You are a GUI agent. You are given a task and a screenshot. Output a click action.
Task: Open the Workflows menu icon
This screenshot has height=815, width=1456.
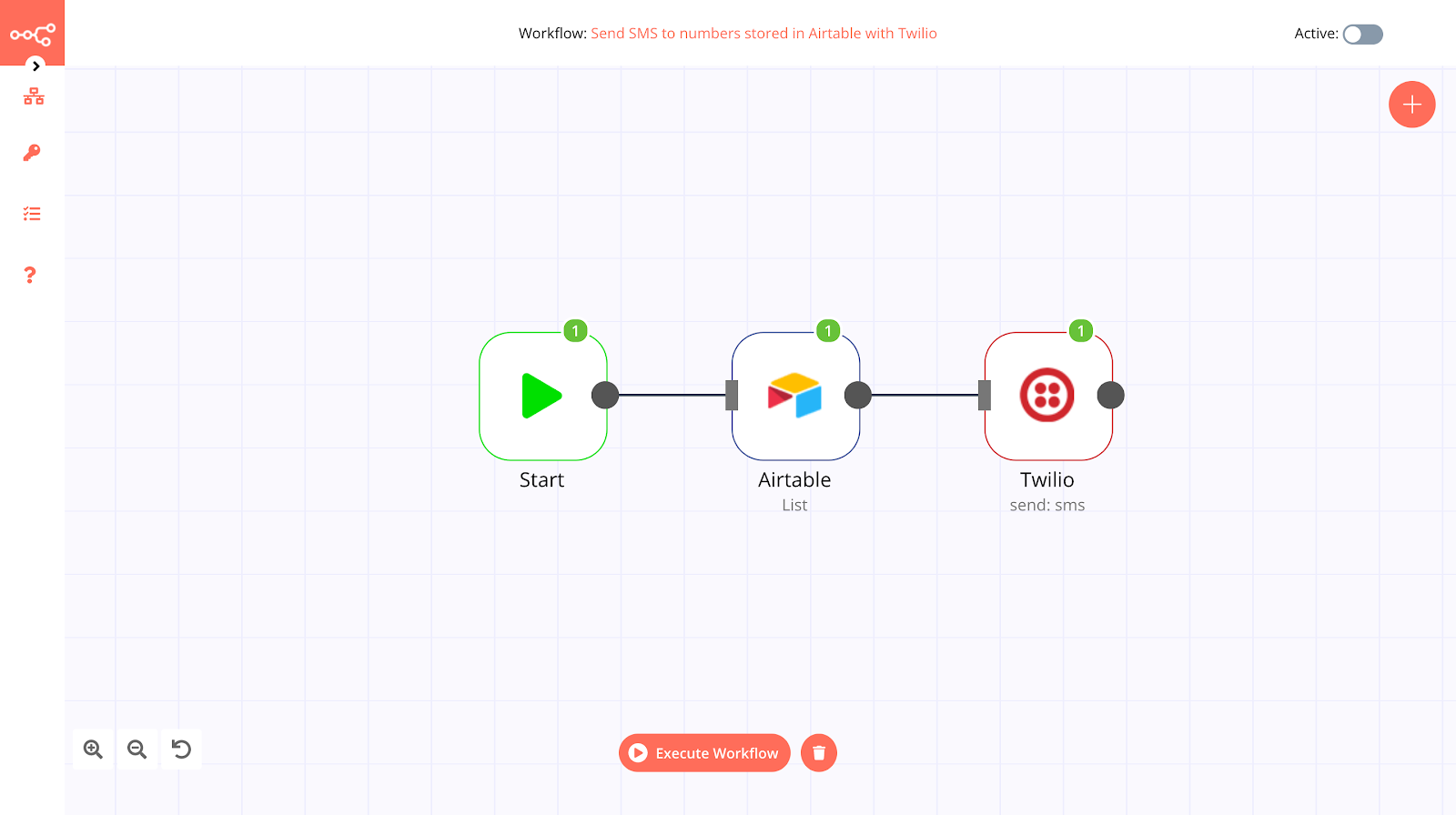click(x=34, y=96)
